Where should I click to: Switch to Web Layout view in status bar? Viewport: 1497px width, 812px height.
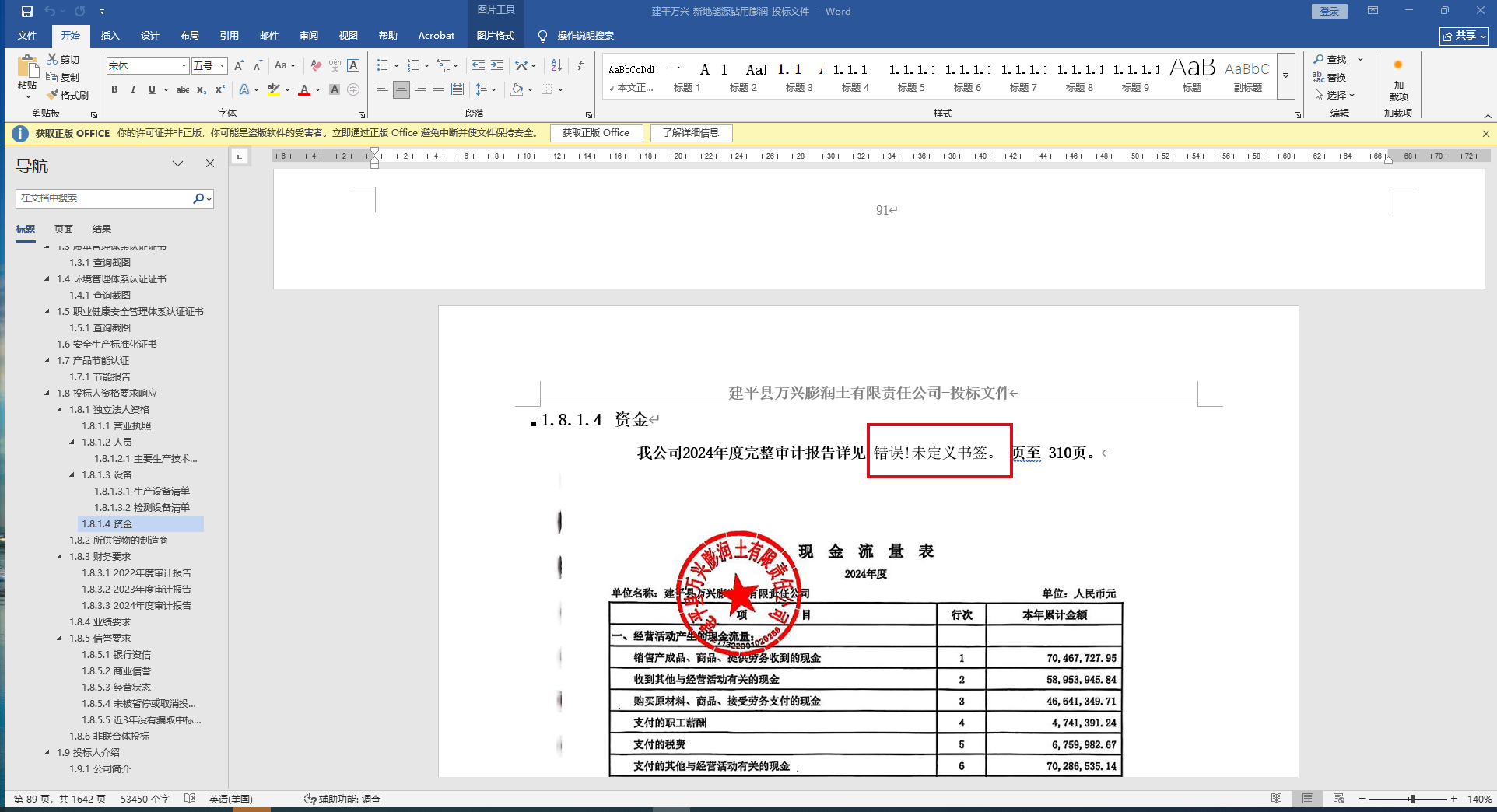click(1338, 799)
